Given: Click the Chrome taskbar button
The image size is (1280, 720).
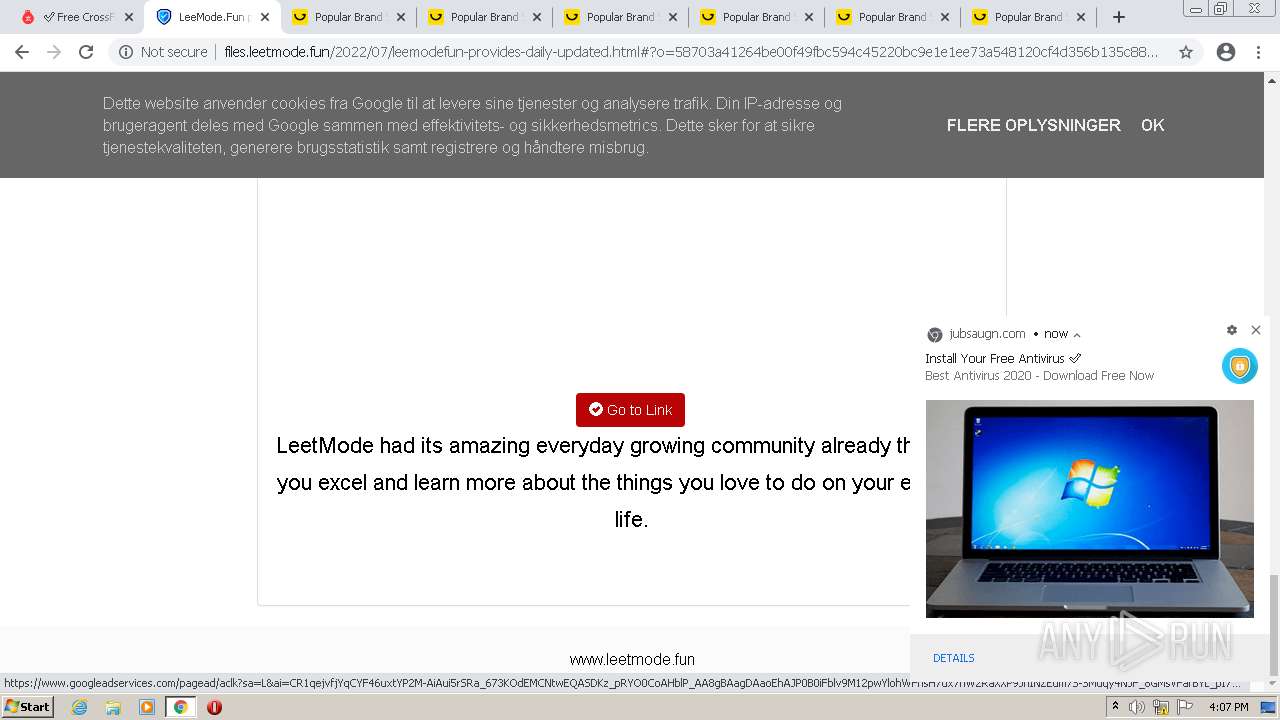Looking at the screenshot, I should (x=180, y=707).
